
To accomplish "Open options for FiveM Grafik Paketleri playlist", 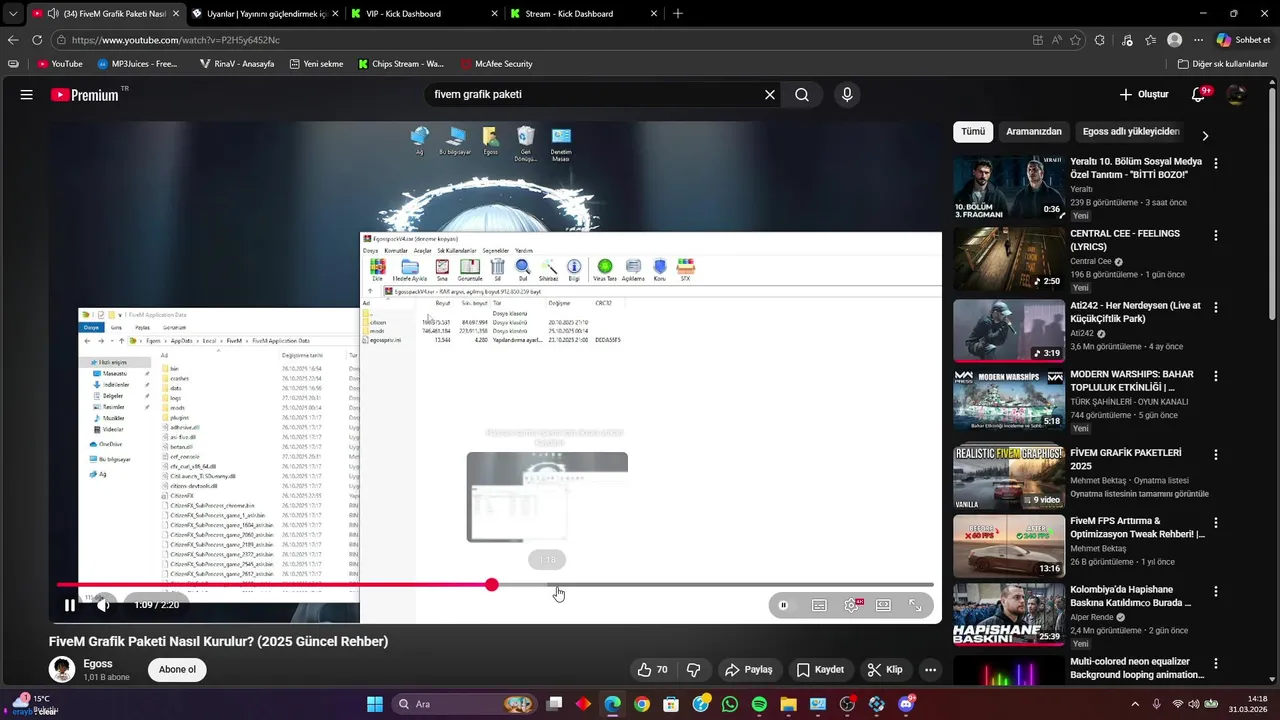I will (x=1216, y=455).
